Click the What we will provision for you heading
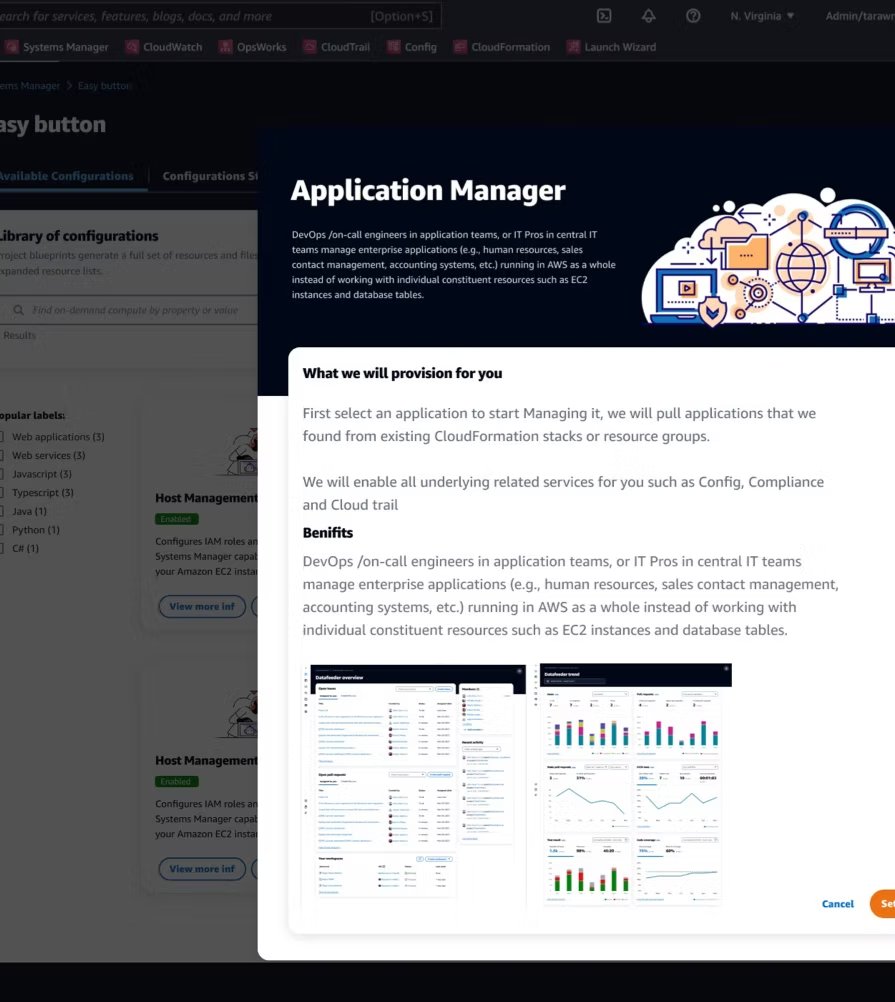The height and width of the screenshot is (1002, 895). tap(402, 373)
